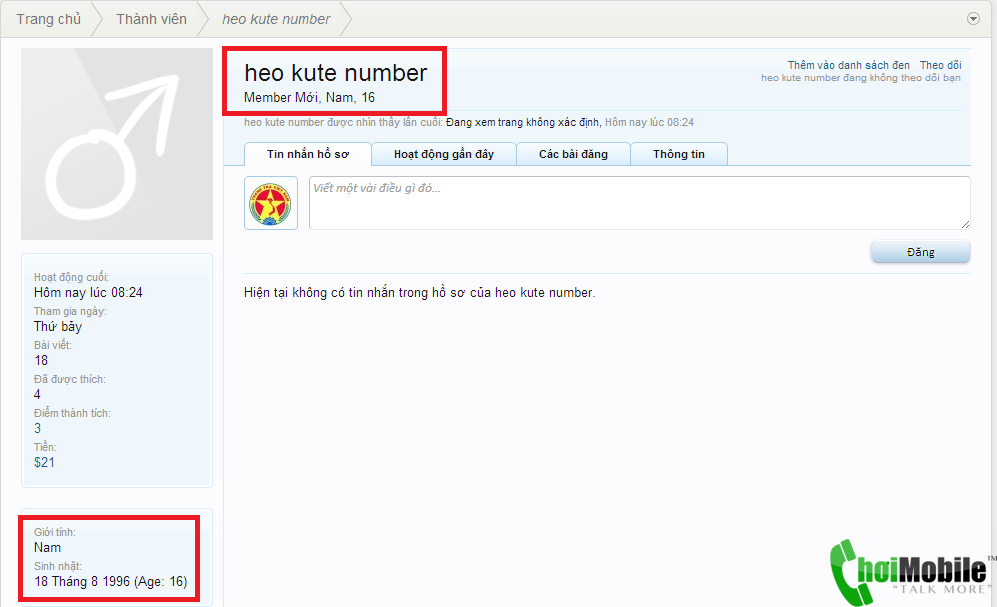
Task: Expand the breadcrumb dropdown arrow icon
Action: [973, 18]
